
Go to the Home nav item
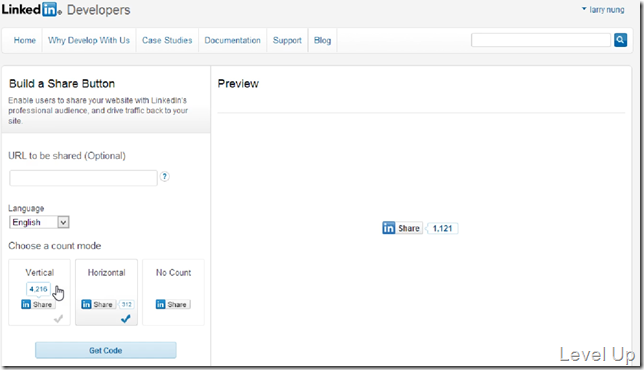coord(25,40)
